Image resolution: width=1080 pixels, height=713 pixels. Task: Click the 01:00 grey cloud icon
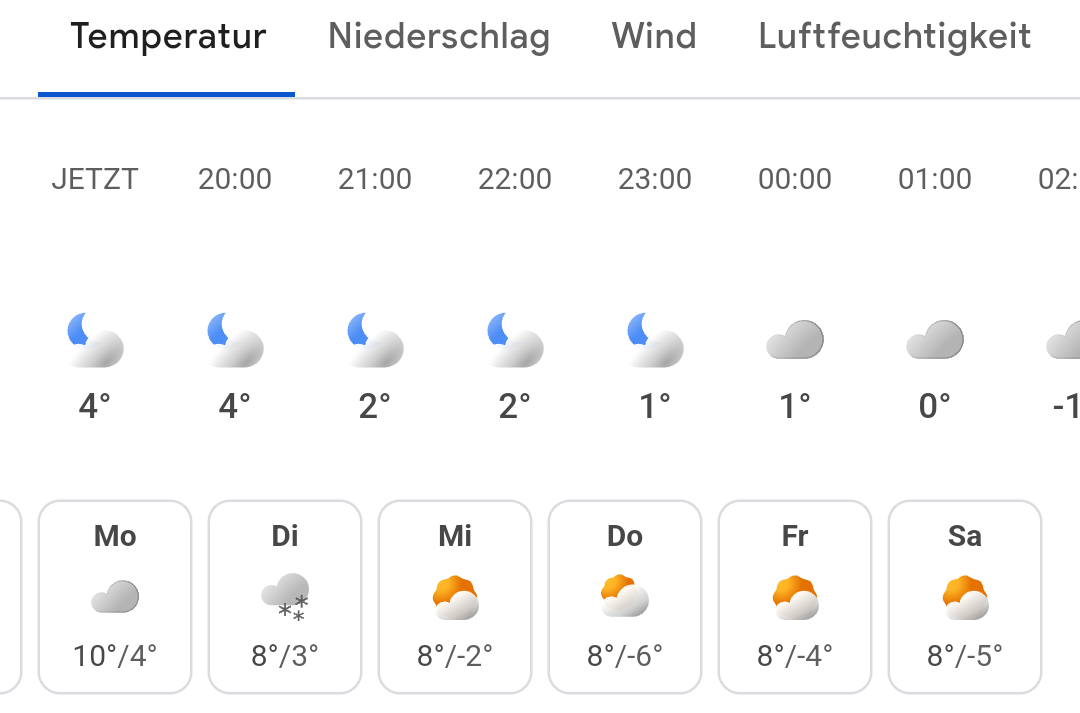[x=935, y=340]
